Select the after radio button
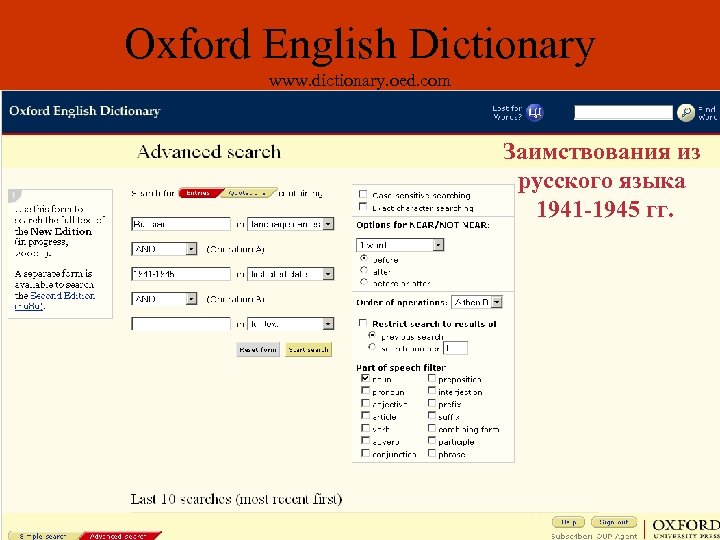The image size is (720, 540). click(x=364, y=270)
